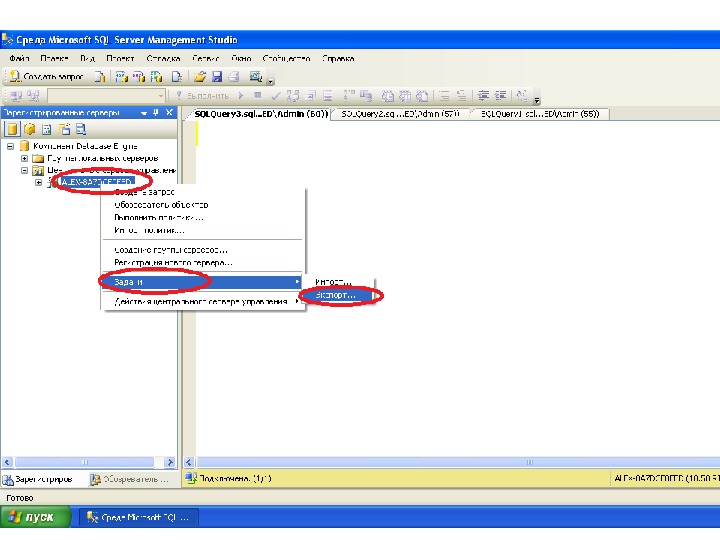Open the Файл menu
The height and width of the screenshot is (540, 720).
click(19, 59)
